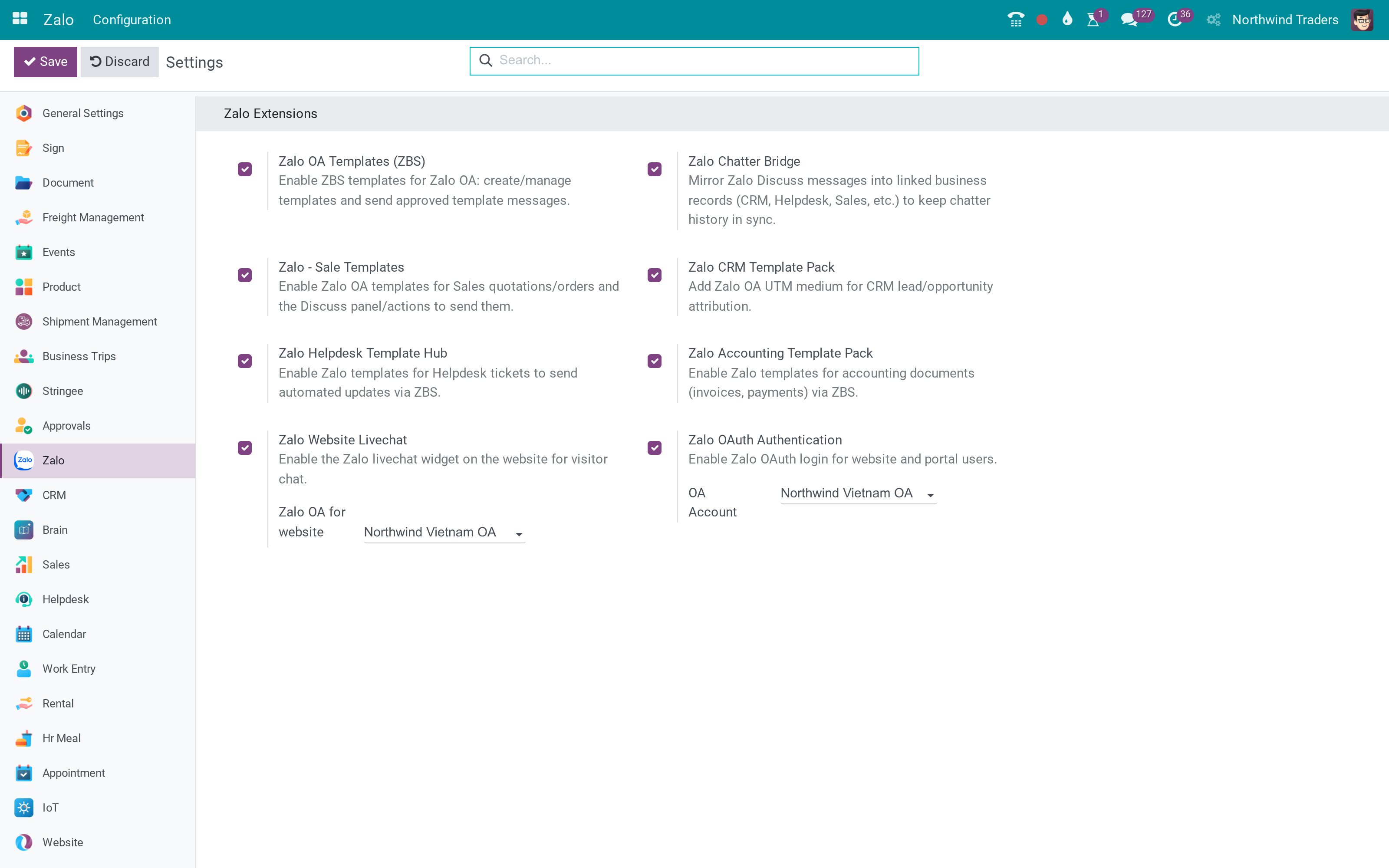Click the Helpdesk icon in sidebar
The width and height of the screenshot is (1389, 868).
pos(23,599)
